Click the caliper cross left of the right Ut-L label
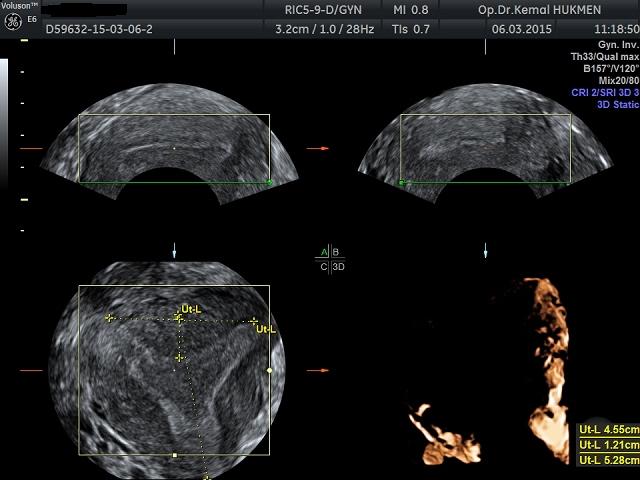Screen dimensions: 640x480 (253, 321)
